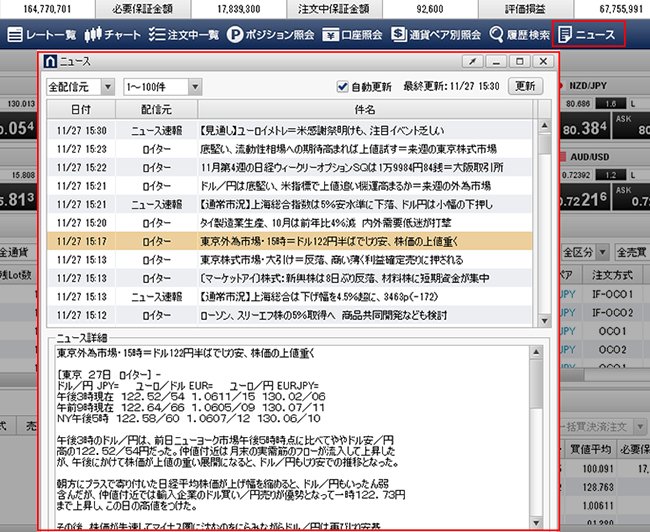Expand the 全配信元 source dropdown
The height and width of the screenshot is (532, 650).
click(81, 86)
